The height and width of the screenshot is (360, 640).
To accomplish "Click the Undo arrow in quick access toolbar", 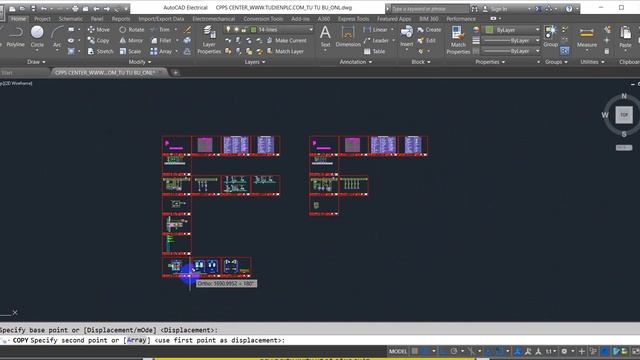I will (44, 9).
